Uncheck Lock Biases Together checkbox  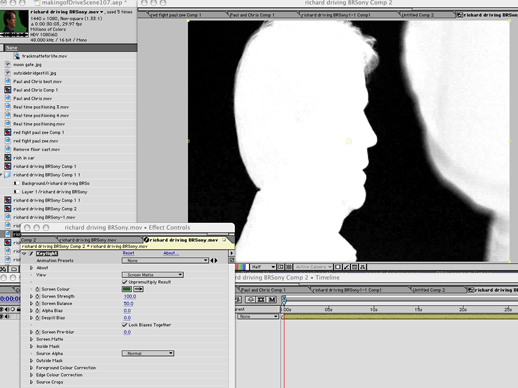point(125,325)
